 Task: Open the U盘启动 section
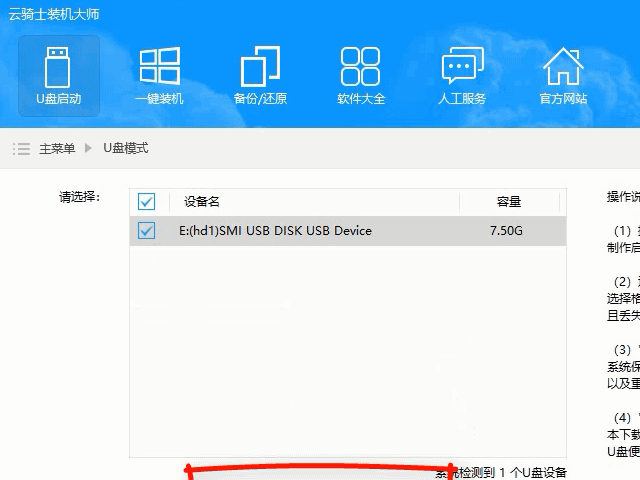coord(59,76)
